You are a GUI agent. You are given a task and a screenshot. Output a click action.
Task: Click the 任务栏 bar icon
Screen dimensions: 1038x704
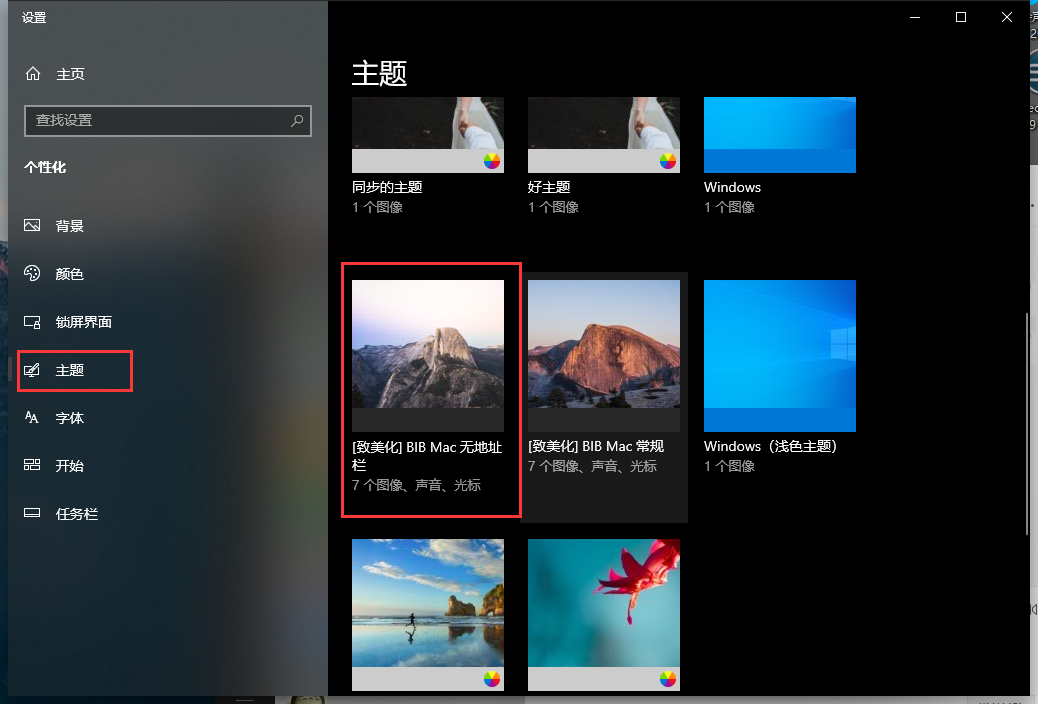point(32,513)
